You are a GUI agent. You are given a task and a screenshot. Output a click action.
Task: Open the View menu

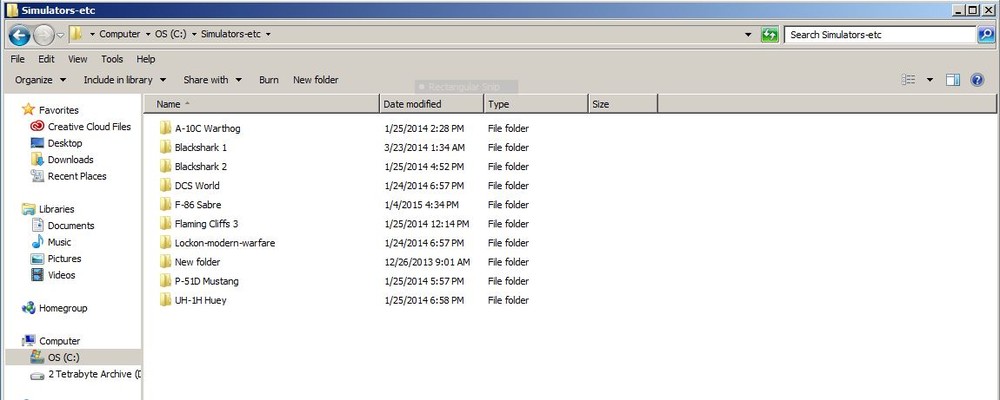pos(77,59)
